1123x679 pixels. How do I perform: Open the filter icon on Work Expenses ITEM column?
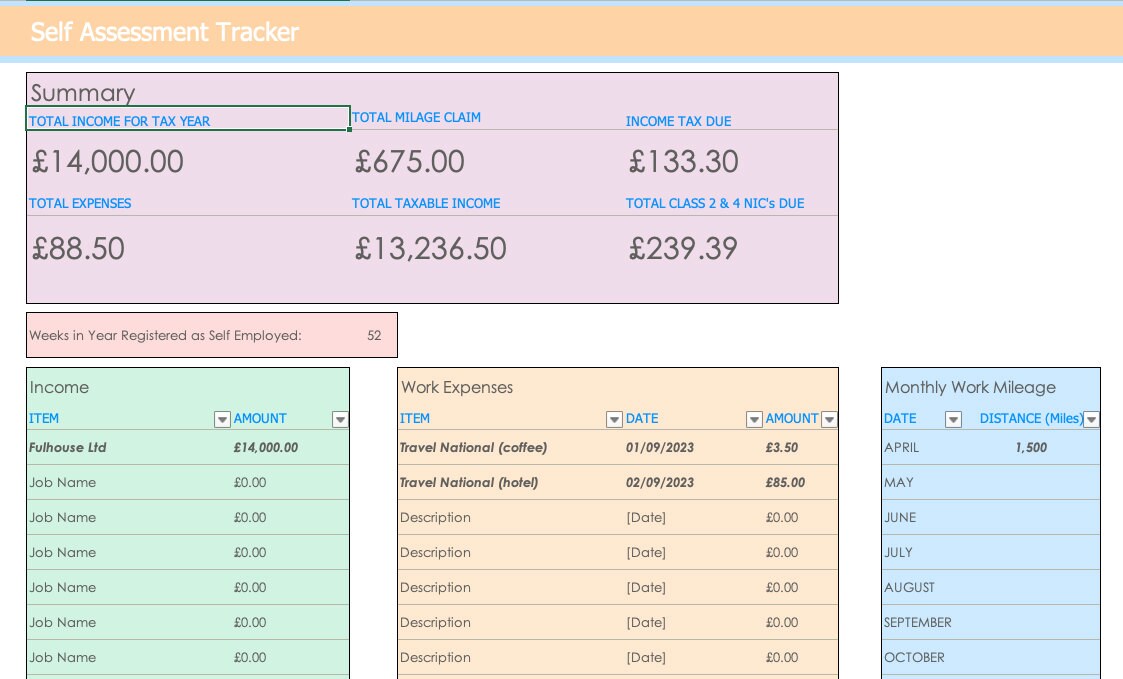click(614, 419)
